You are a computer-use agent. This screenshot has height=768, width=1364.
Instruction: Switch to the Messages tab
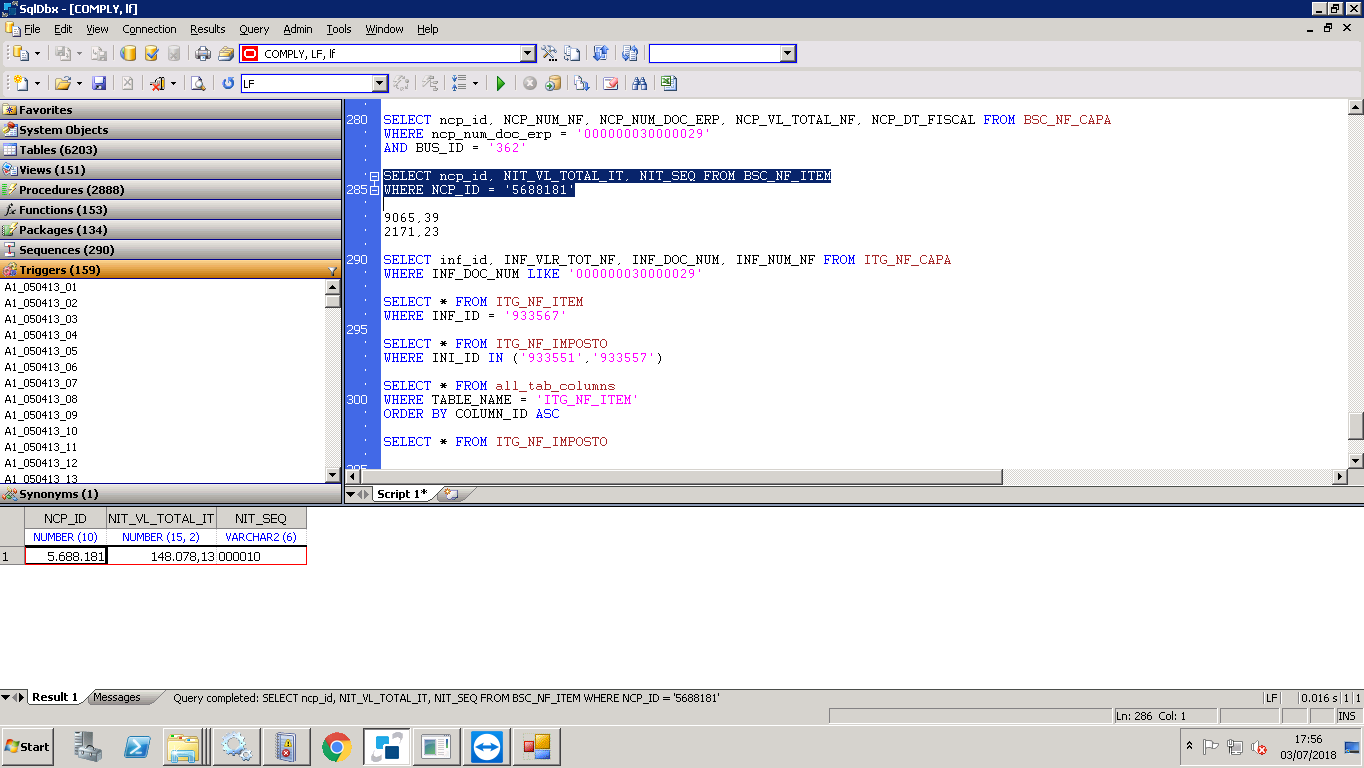(x=117, y=697)
